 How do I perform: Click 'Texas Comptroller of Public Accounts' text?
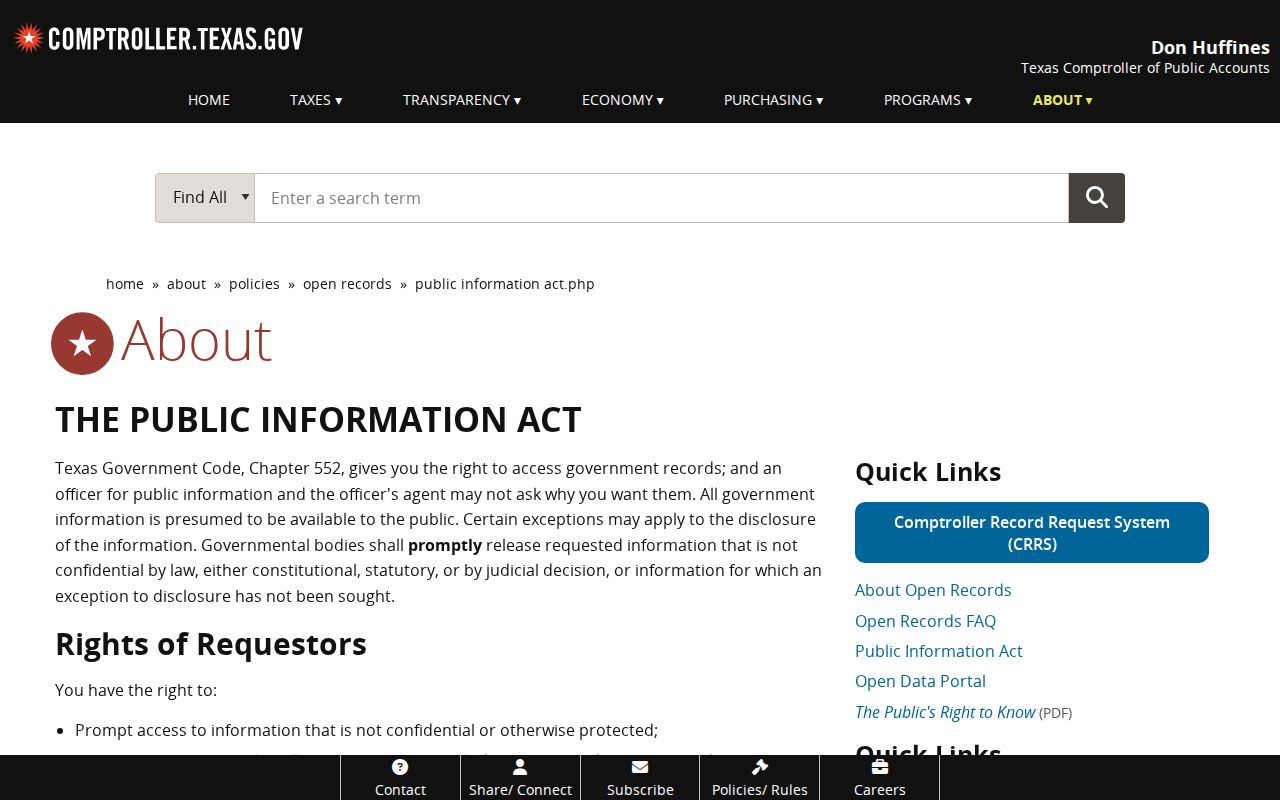coord(1145,68)
